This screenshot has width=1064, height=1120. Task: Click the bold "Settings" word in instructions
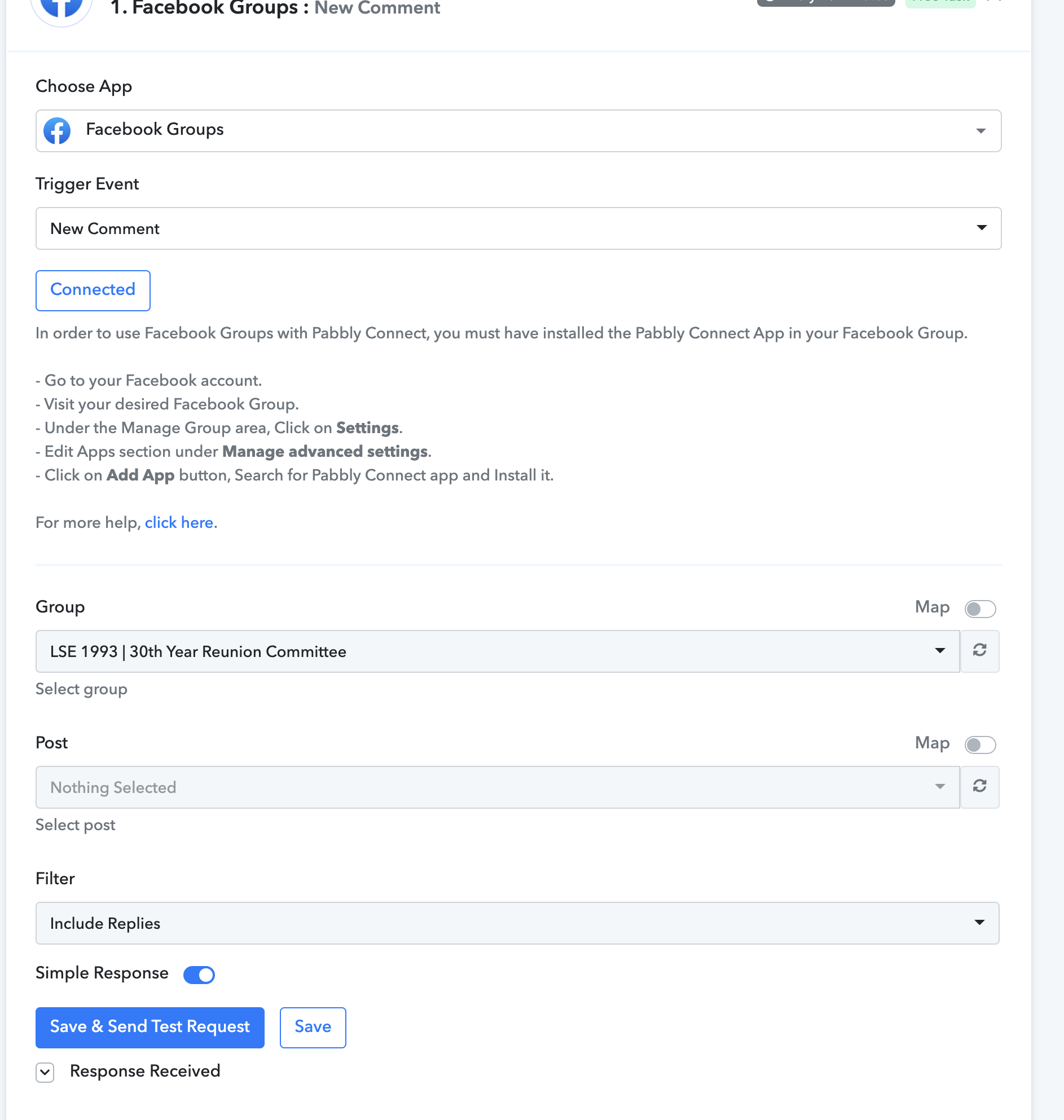point(367,427)
